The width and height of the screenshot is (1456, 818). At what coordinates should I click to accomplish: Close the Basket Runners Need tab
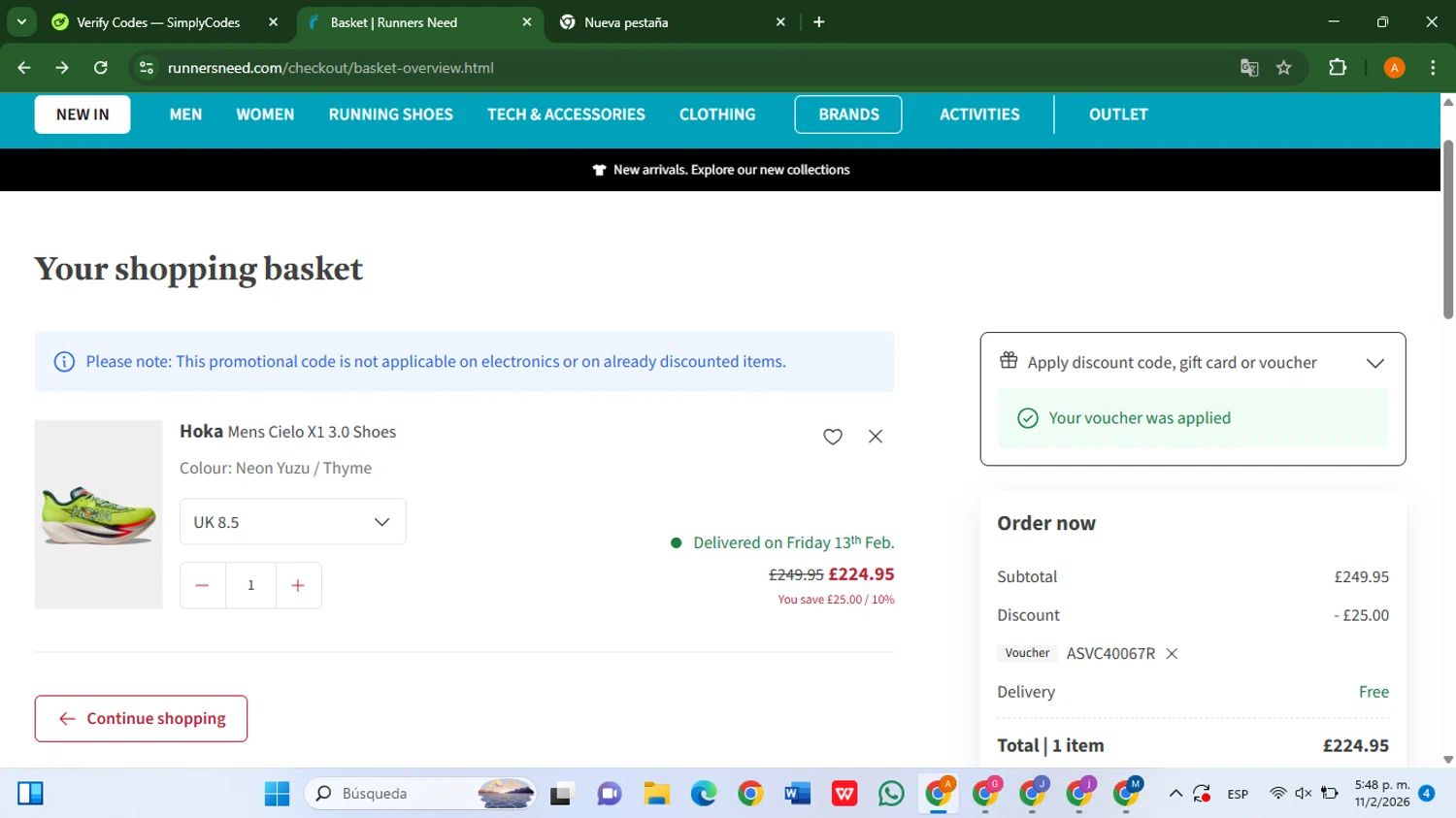527,22
